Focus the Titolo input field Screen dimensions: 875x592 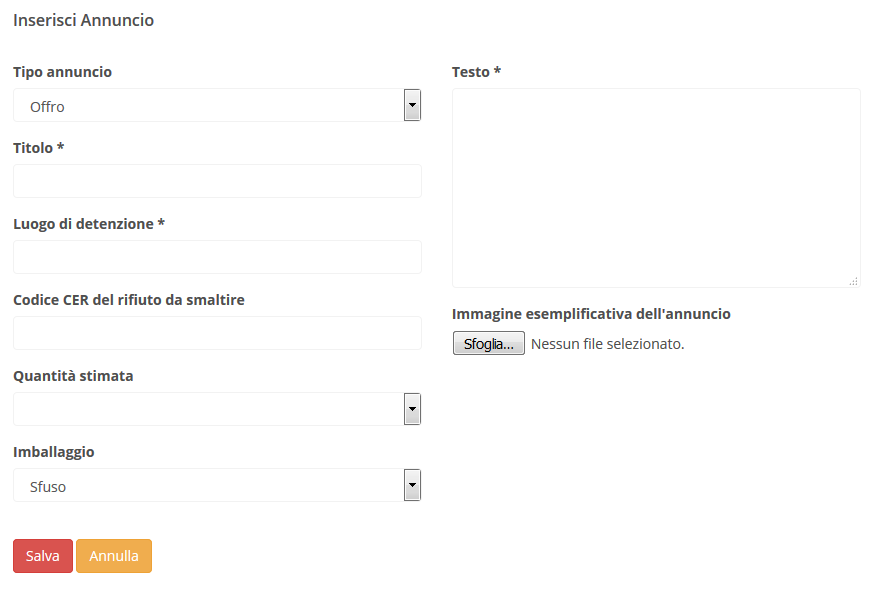[x=217, y=181]
